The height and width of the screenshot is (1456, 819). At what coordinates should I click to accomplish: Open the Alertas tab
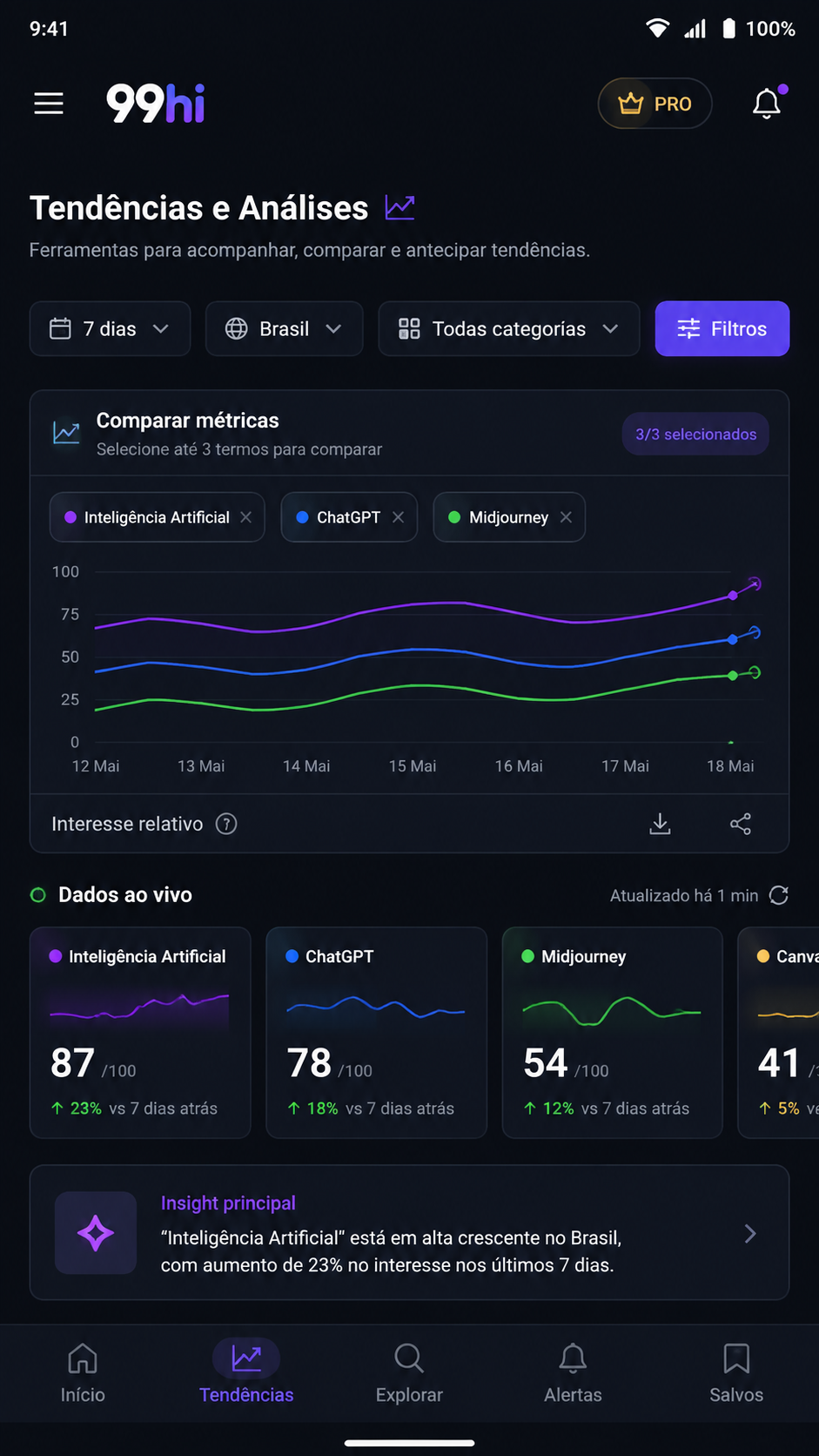click(x=573, y=1373)
